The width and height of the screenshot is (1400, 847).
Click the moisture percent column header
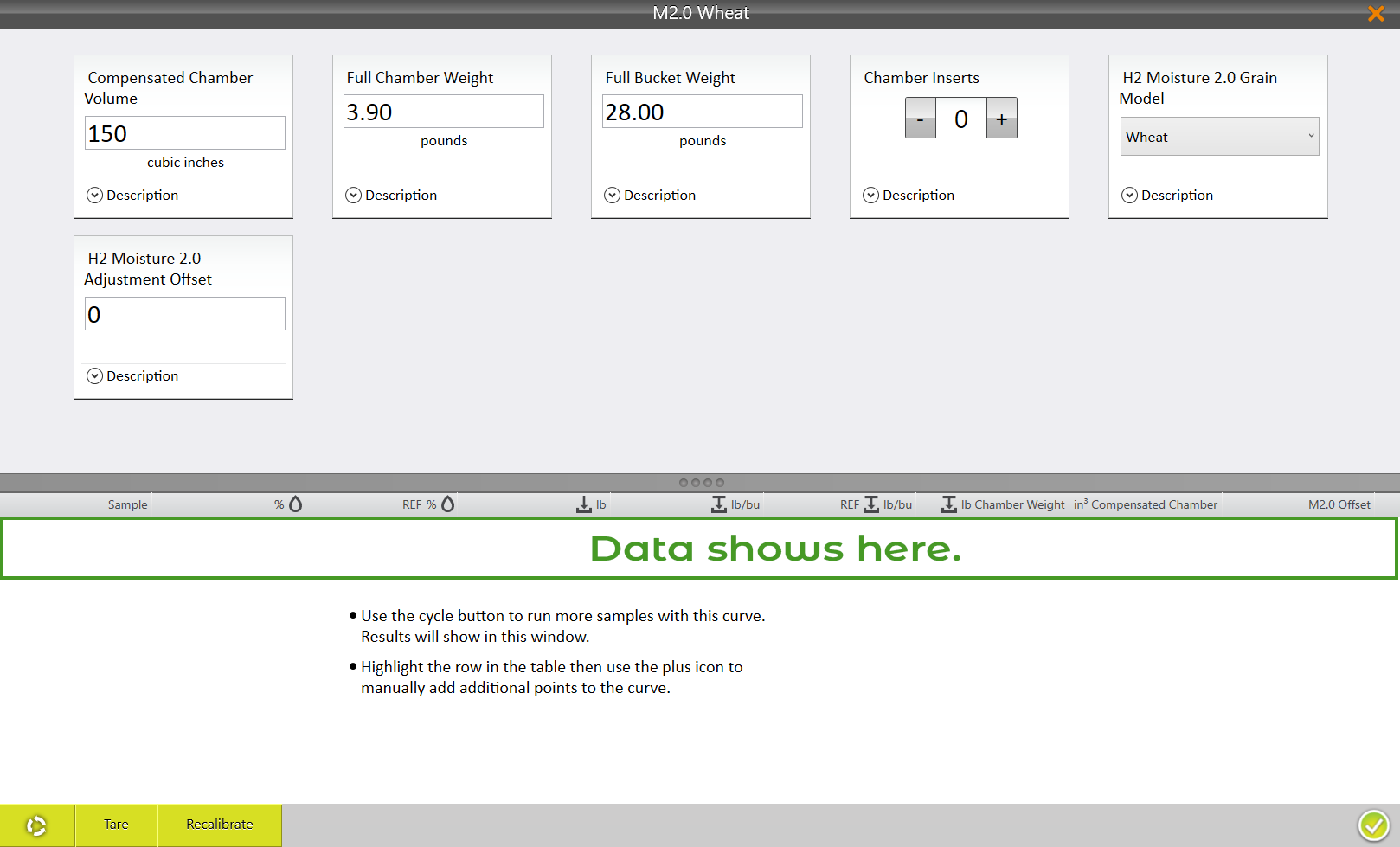288,504
